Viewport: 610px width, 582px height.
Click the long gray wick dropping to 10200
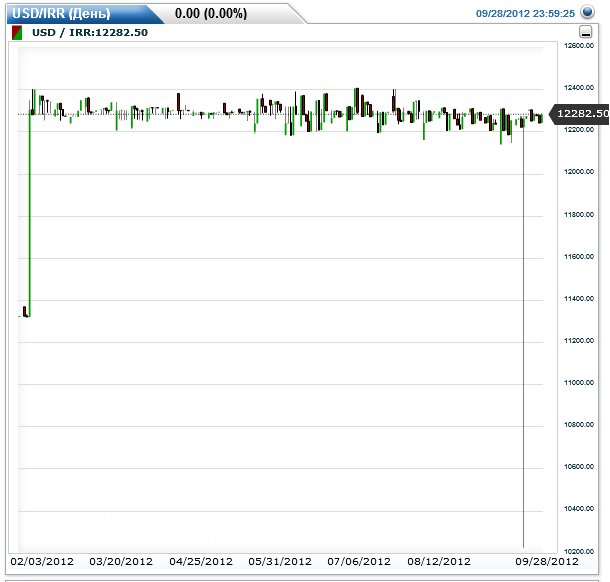point(523,335)
